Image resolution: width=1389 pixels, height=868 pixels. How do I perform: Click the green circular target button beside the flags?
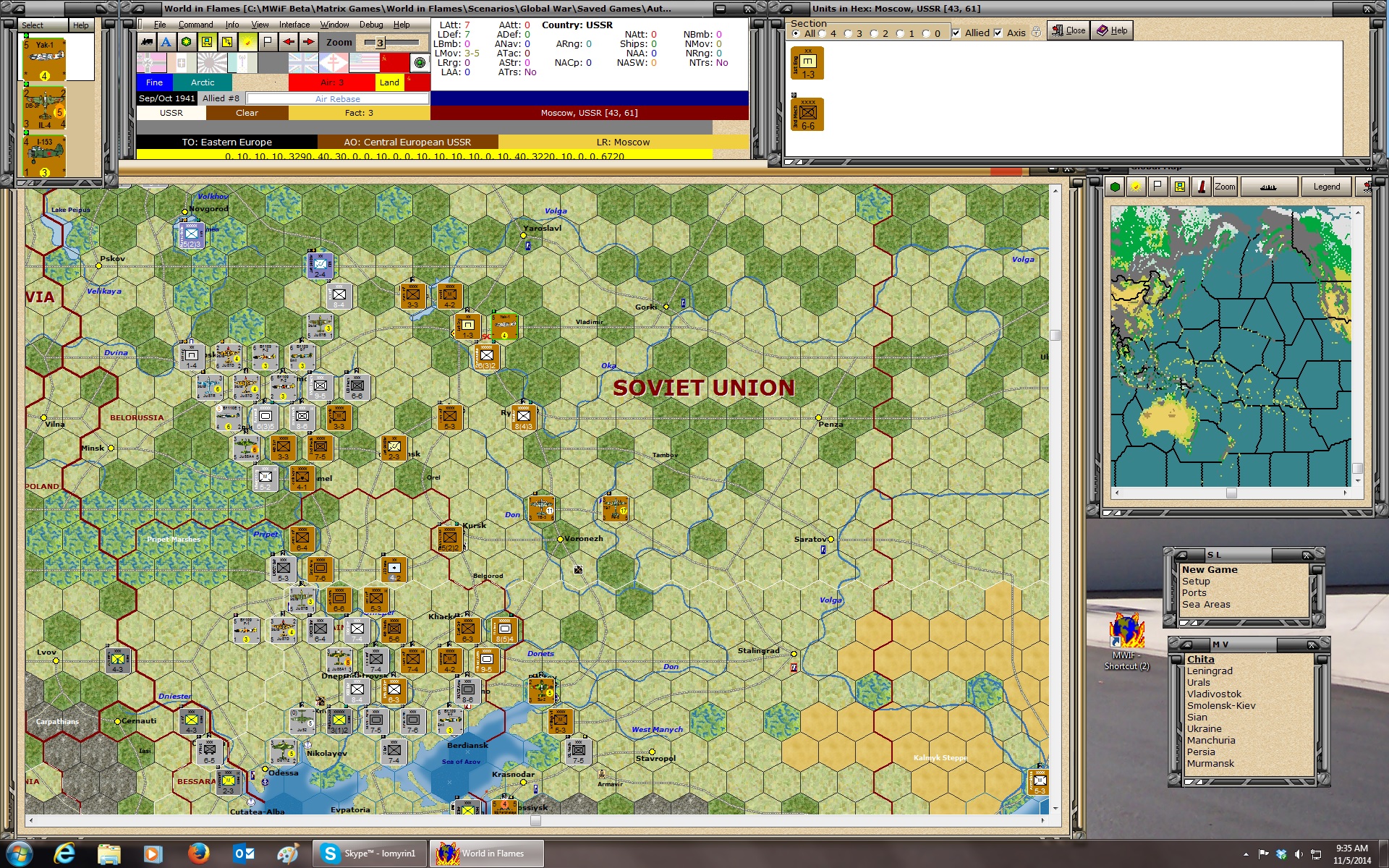(420, 63)
